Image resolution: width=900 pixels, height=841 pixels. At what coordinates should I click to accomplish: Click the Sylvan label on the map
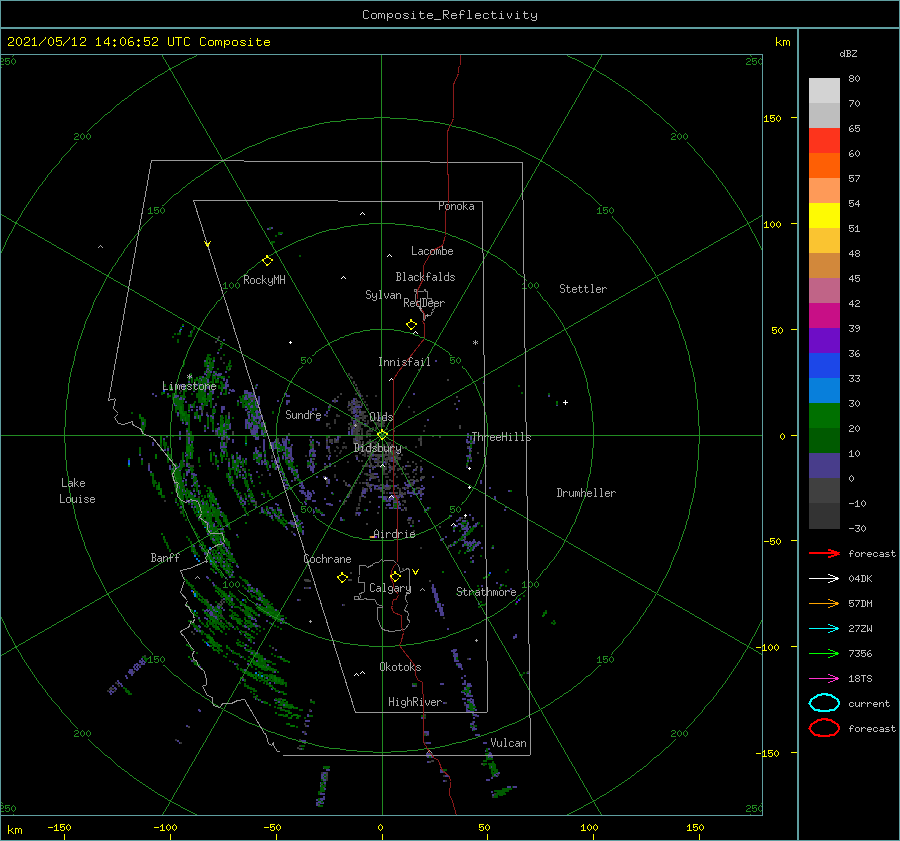click(x=383, y=295)
